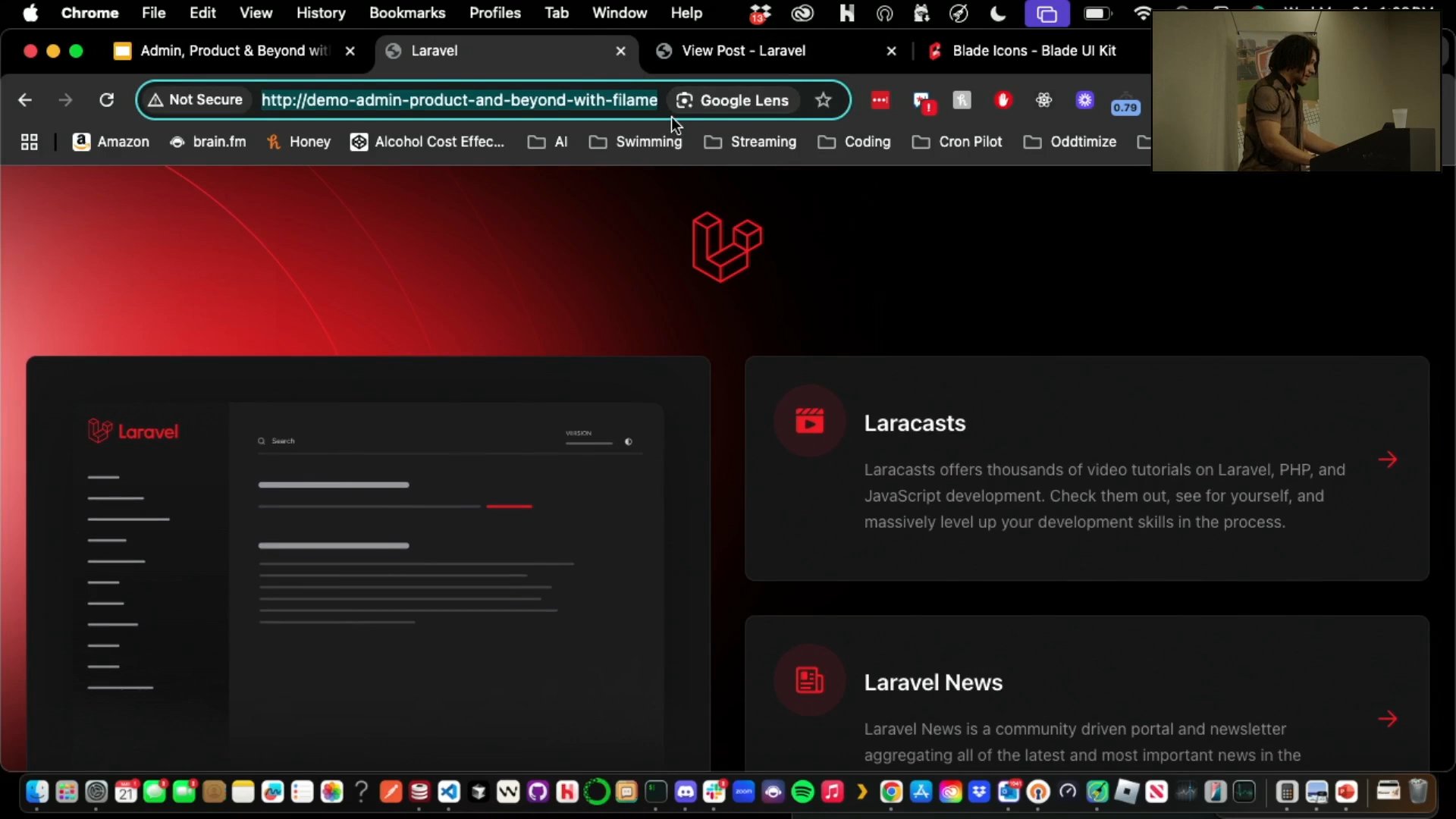This screenshot has height=819, width=1456.
Task: Click the Laravel logo at page top
Action: click(x=726, y=246)
